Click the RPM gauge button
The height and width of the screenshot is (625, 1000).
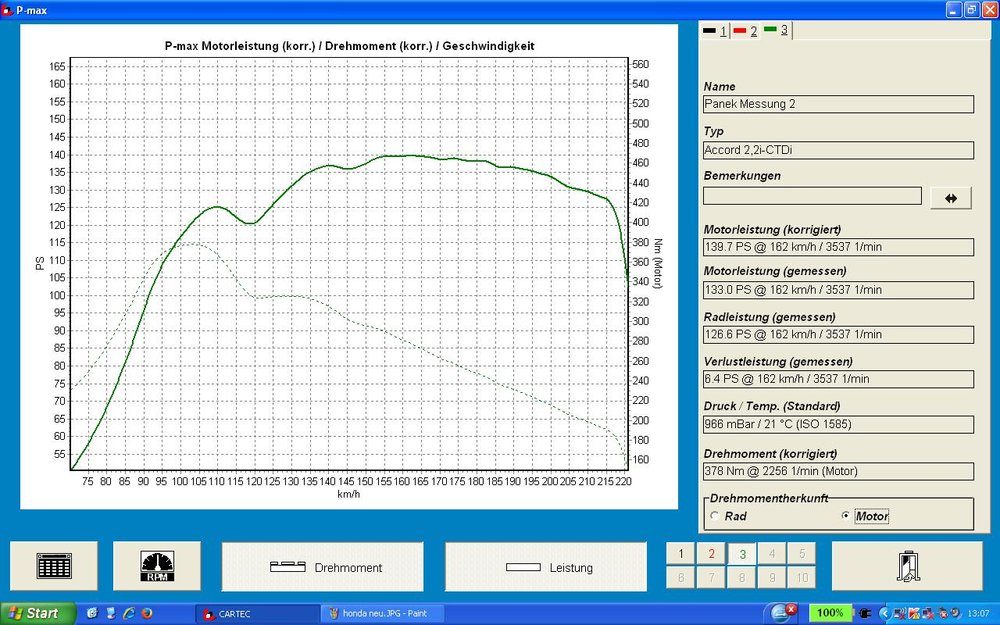pyautogui.click(x=156, y=566)
